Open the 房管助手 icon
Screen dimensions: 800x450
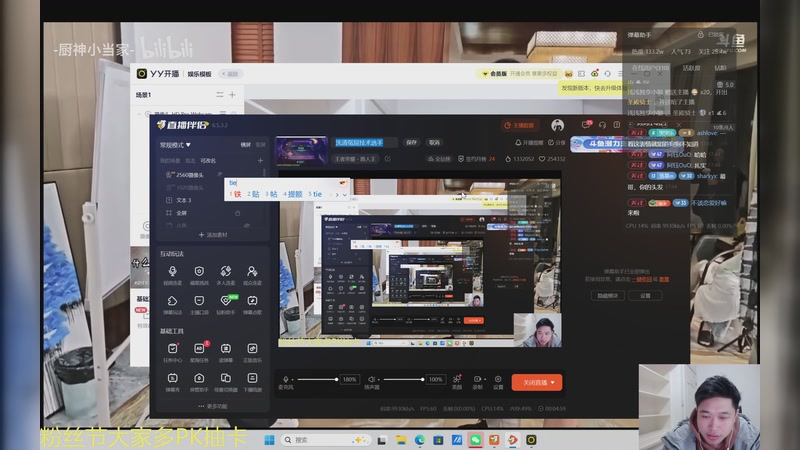click(x=199, y=378)
